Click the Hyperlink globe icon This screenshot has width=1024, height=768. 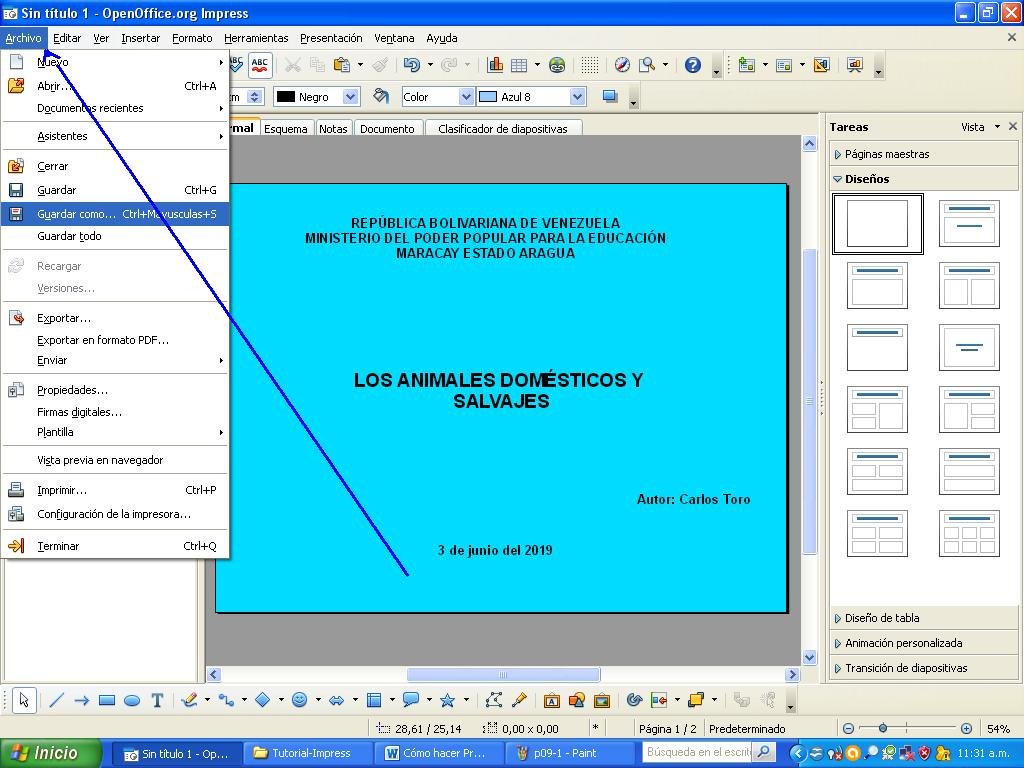tap(557, 65)
